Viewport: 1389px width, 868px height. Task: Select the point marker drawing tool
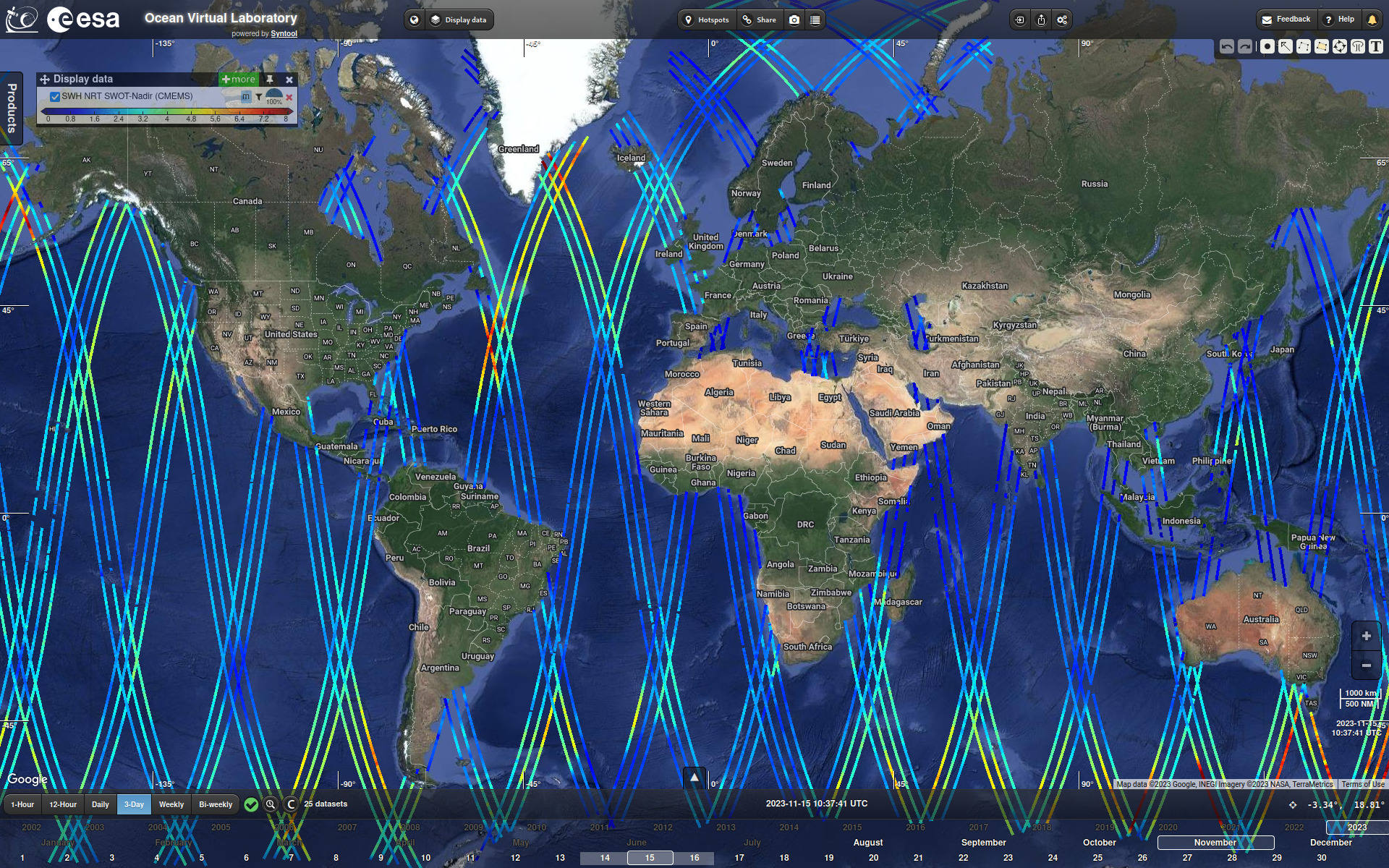(x=1267, y=46)
